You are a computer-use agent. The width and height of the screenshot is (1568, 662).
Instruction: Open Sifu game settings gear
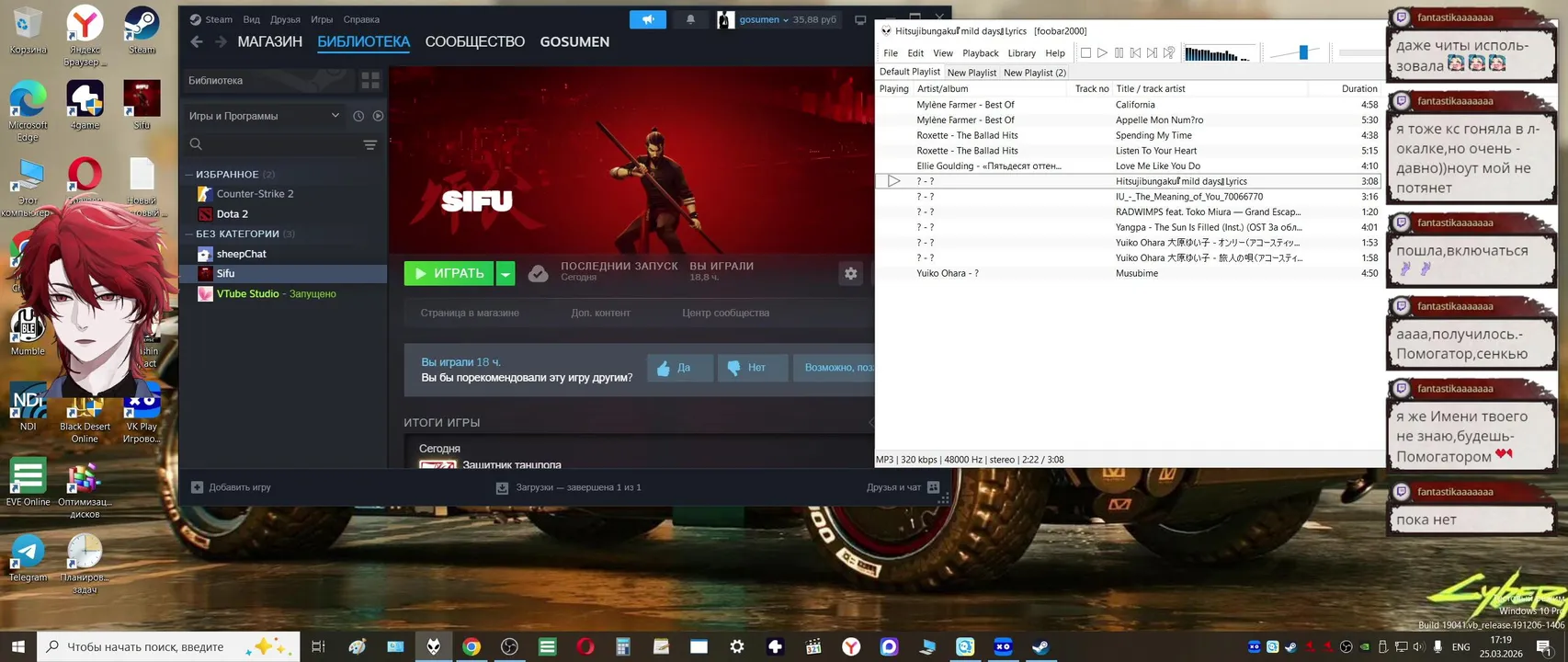pos(851,273)
